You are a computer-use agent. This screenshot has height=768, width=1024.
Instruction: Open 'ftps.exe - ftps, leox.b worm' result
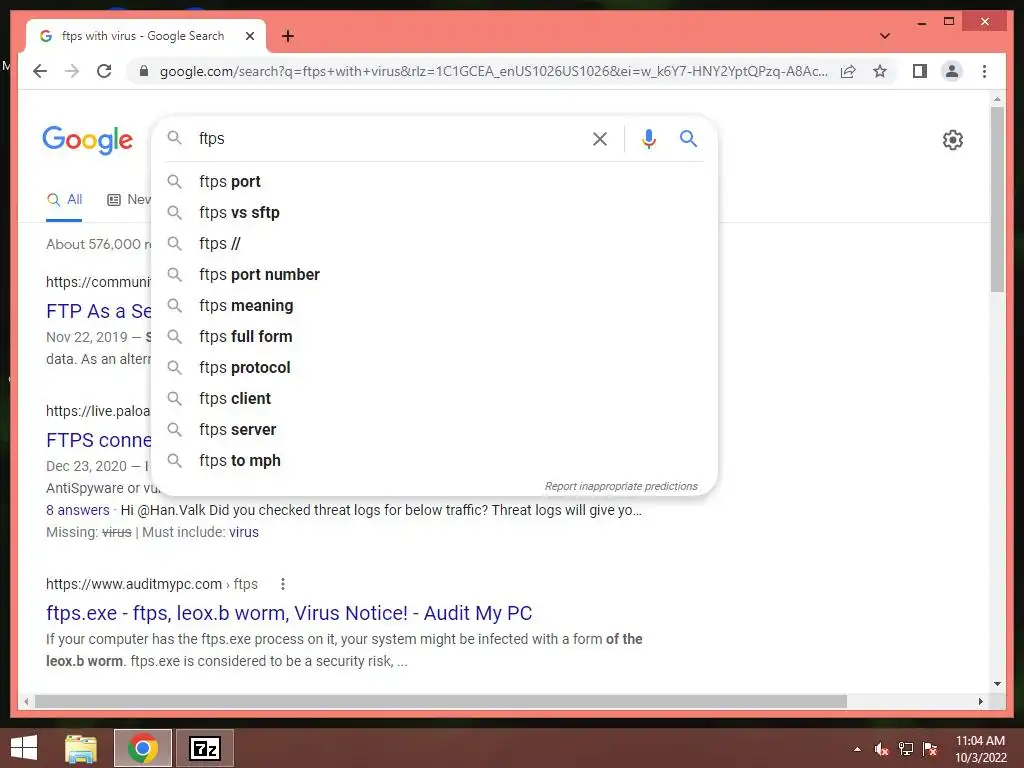tap(289, 613)
